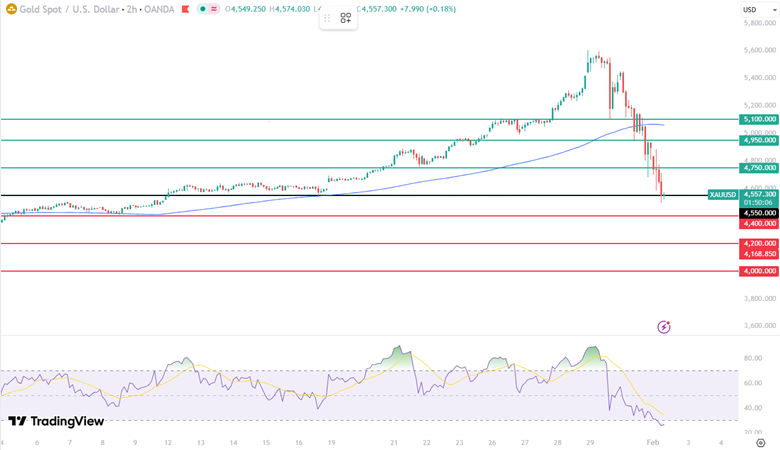
Task: Click the gold symbol logo icon
Action: pos(11,10)
